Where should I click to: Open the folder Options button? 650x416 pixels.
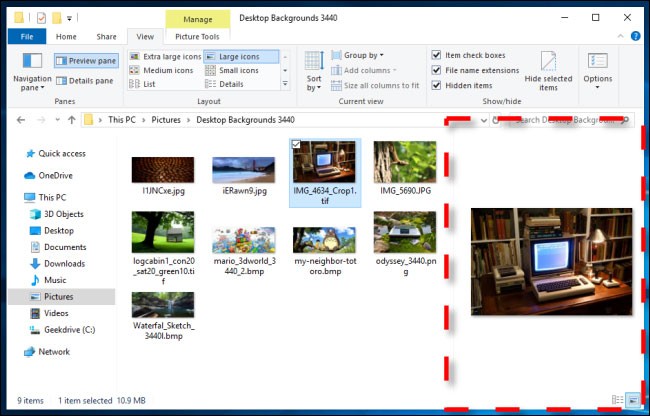598,70
